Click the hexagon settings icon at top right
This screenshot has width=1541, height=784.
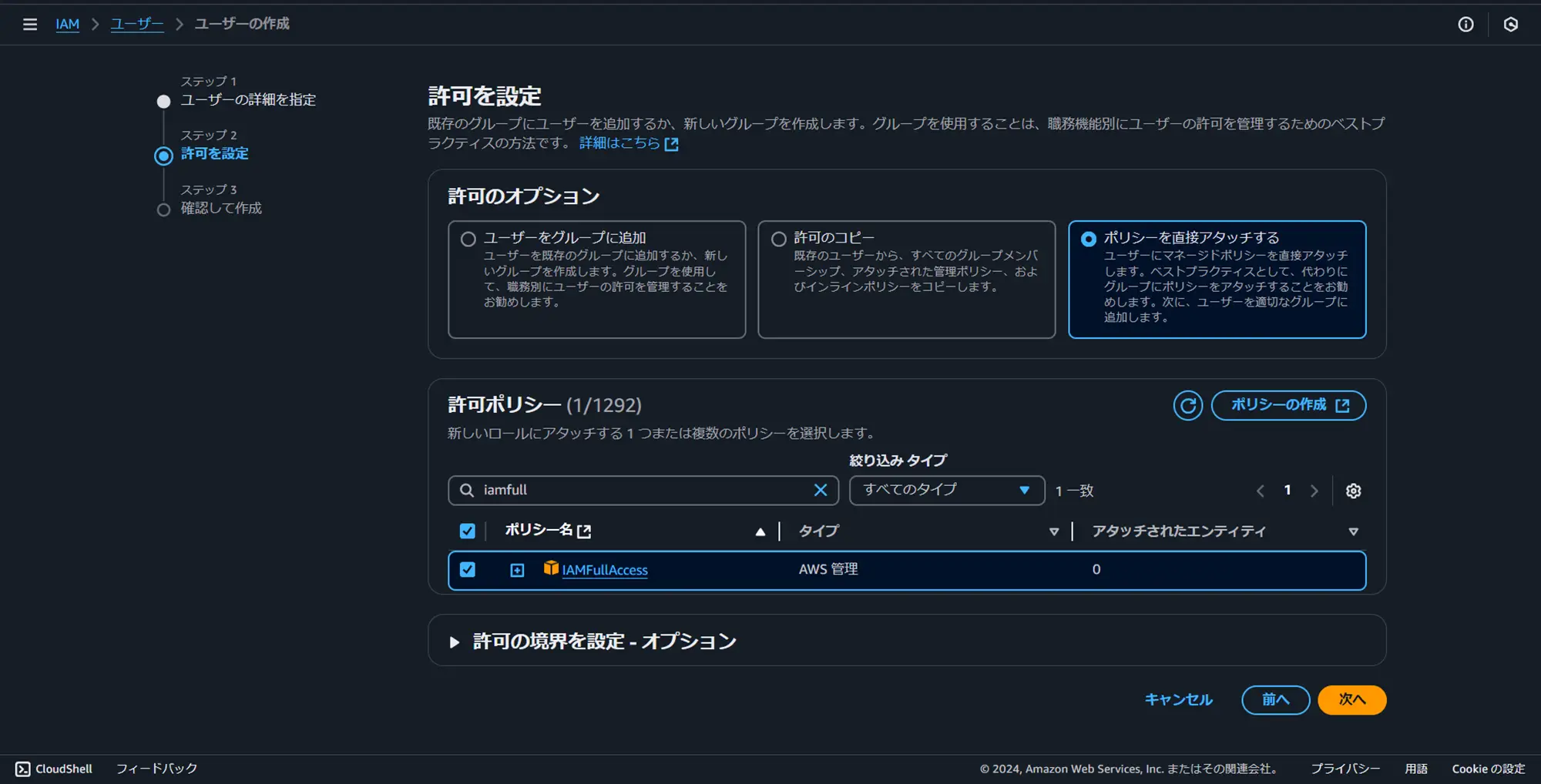(x=1511, y=24)
